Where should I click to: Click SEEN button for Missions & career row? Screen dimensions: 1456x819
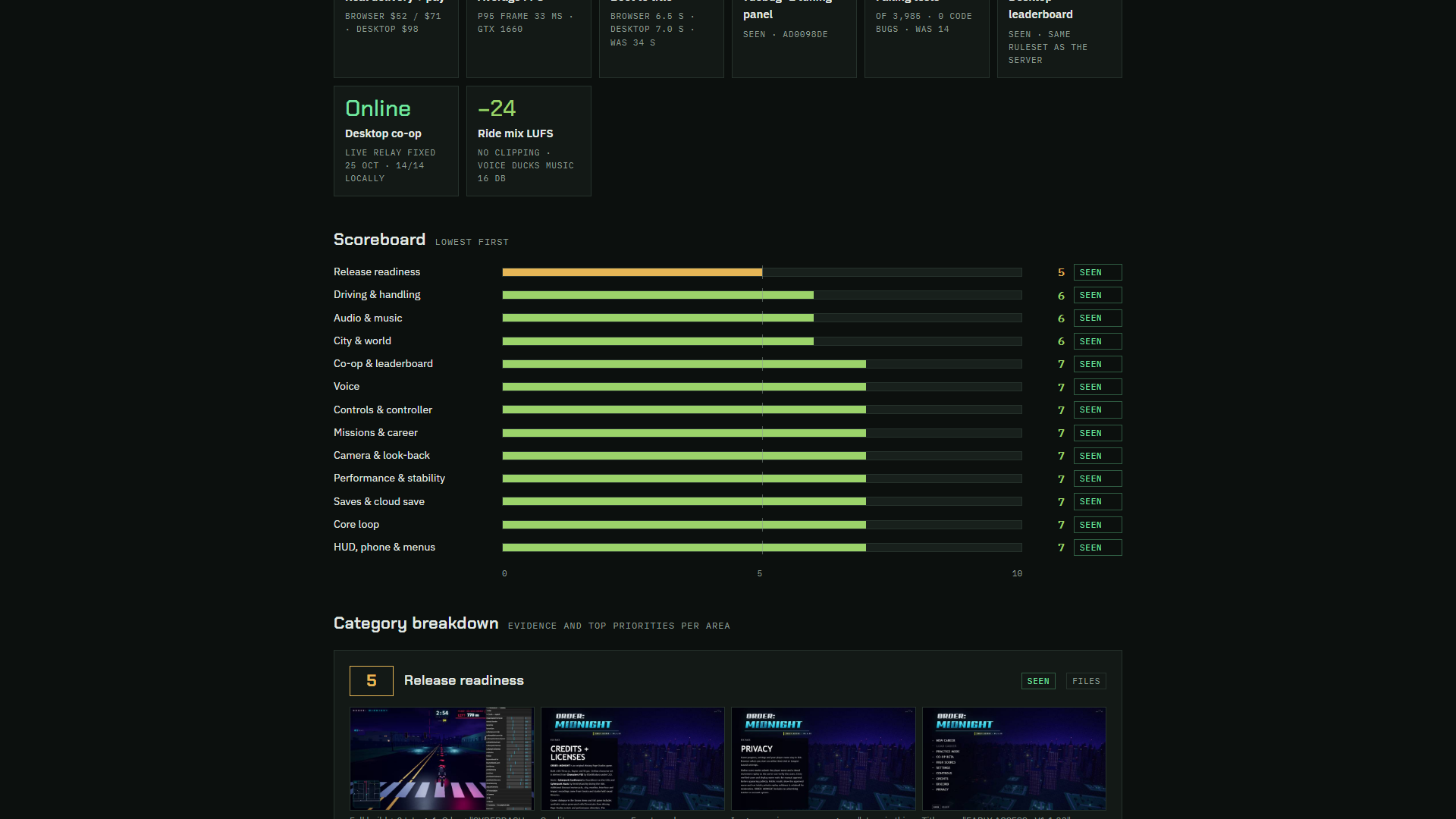click(x=1097, y=433)
